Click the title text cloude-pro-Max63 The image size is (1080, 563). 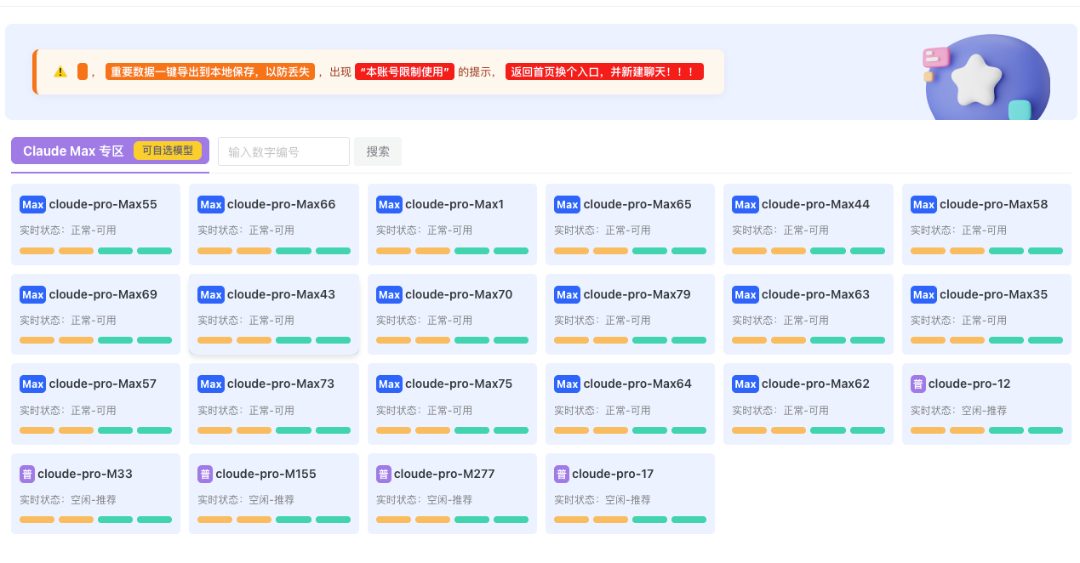[816, 295]
